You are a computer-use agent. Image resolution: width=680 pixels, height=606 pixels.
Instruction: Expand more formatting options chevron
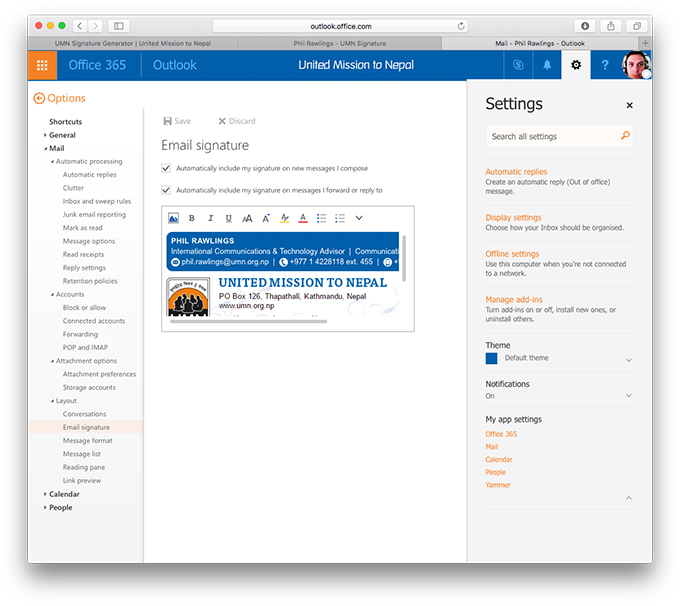[359, 218]
